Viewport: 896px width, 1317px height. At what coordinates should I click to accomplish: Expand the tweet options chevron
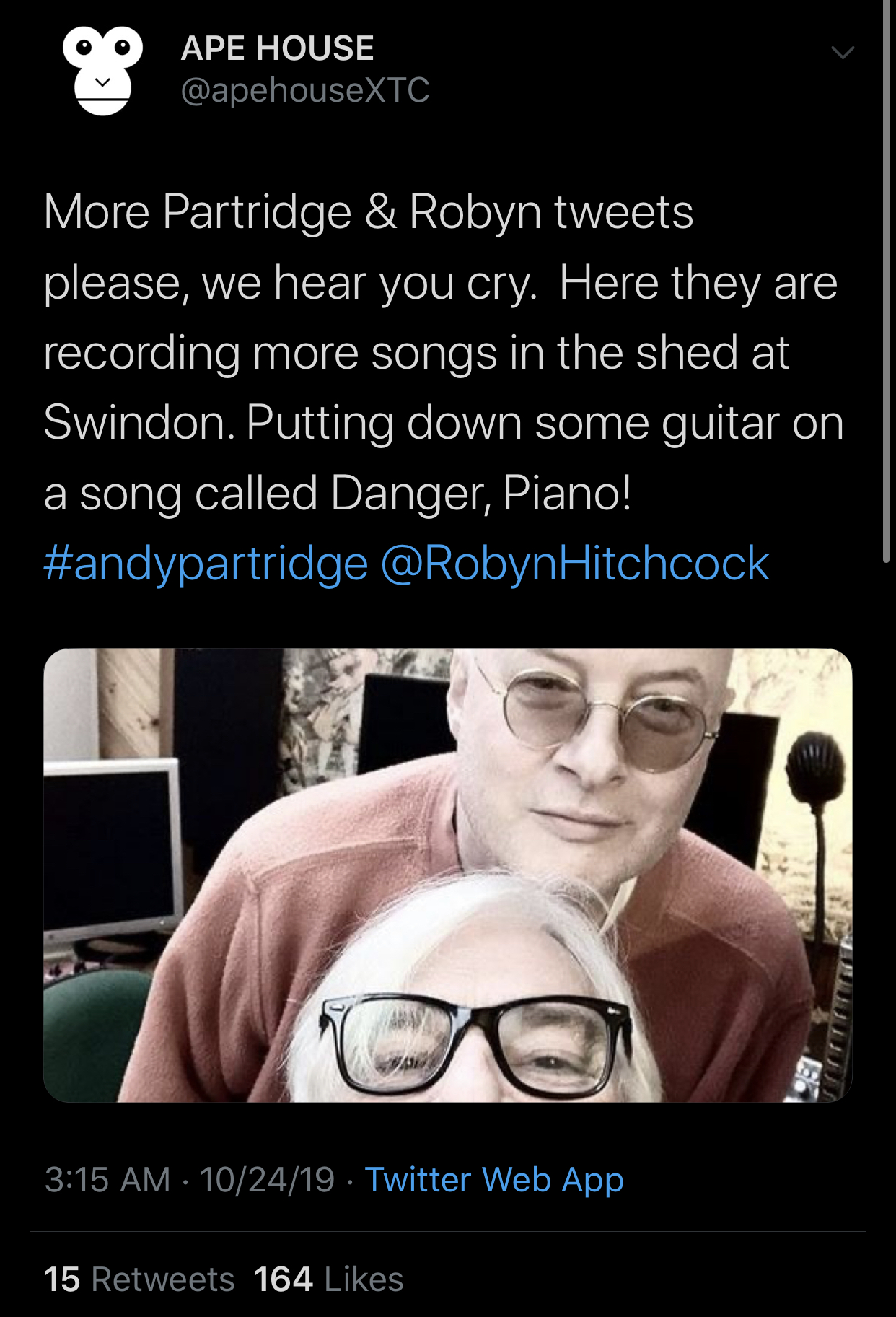tap(843, 53)
